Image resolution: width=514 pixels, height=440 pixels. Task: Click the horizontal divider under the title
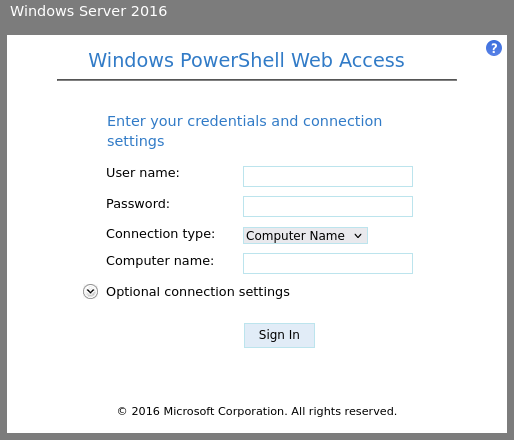click(257, 80)
